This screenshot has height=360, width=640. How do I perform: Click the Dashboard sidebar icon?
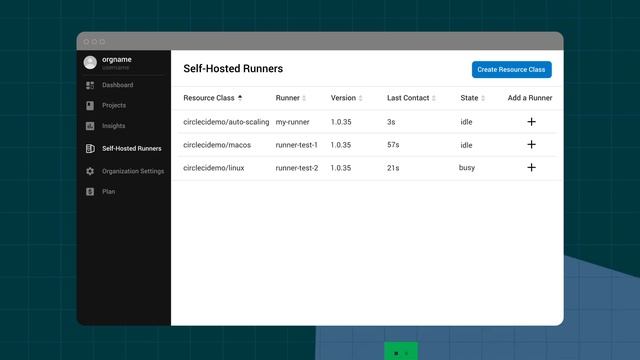90,85
